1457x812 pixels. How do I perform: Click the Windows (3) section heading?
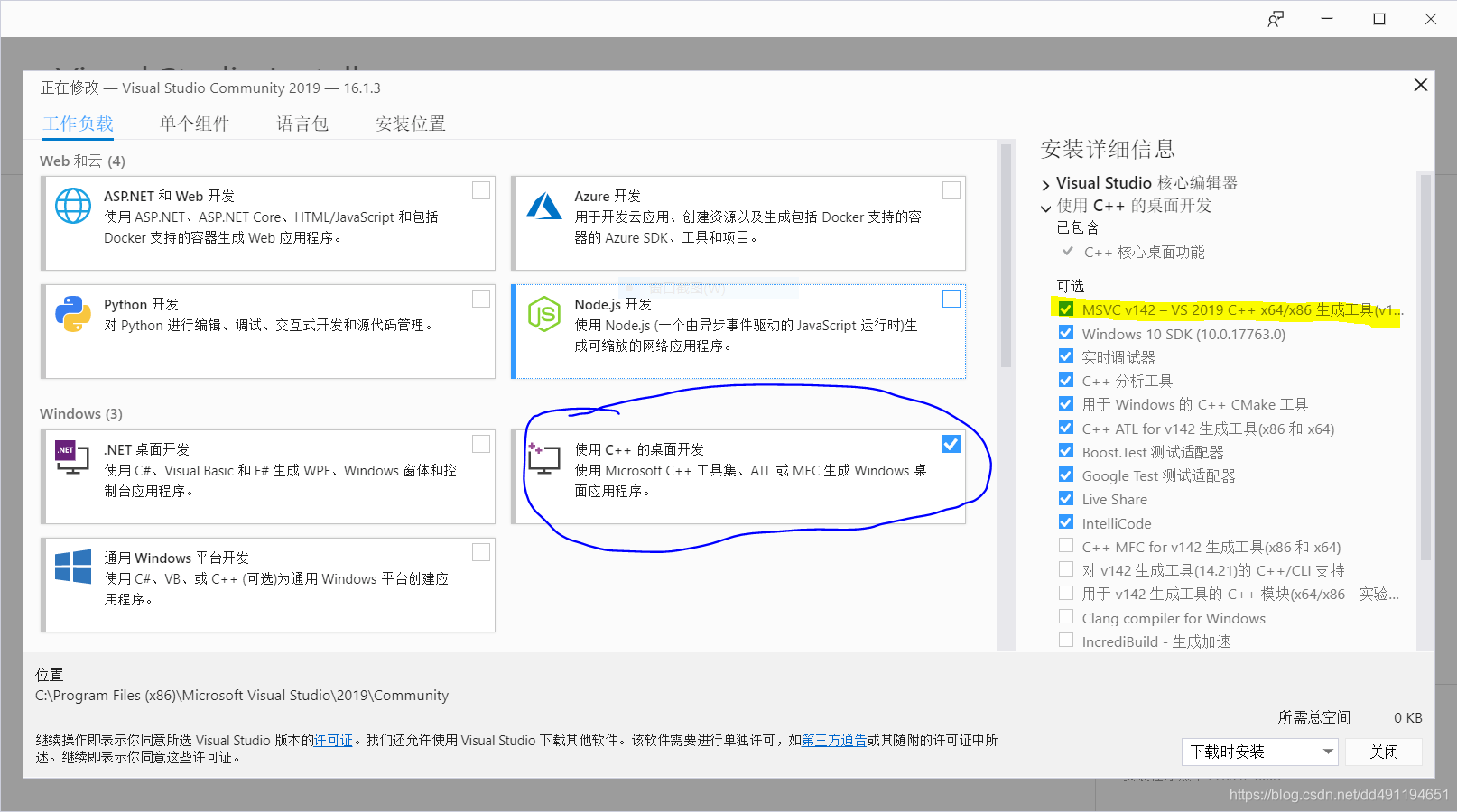81,413
